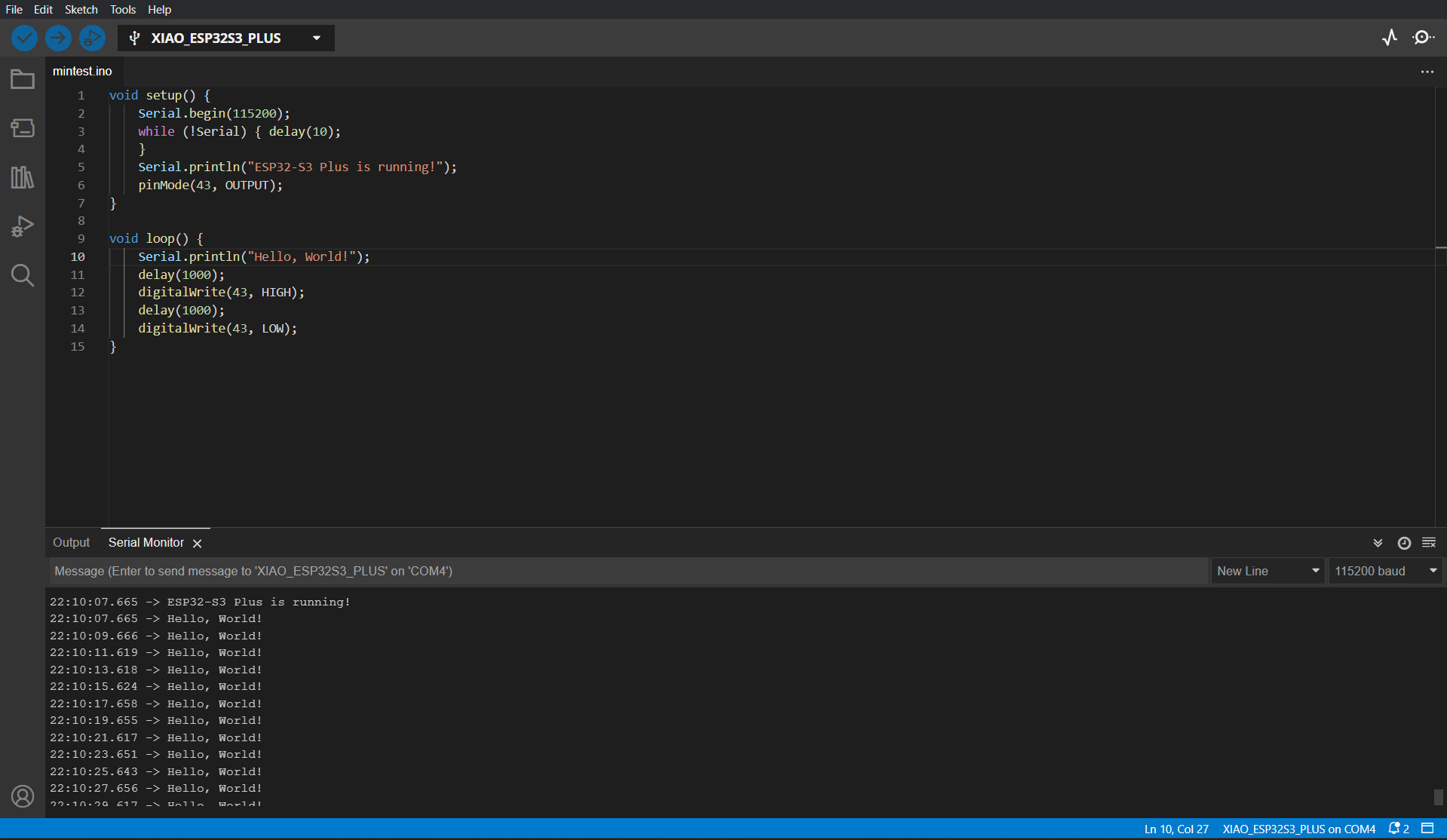Viewport: 1447px width, 840px height.
Task: Open the Search magnifier in sidebar
Action: click(23, 275)
